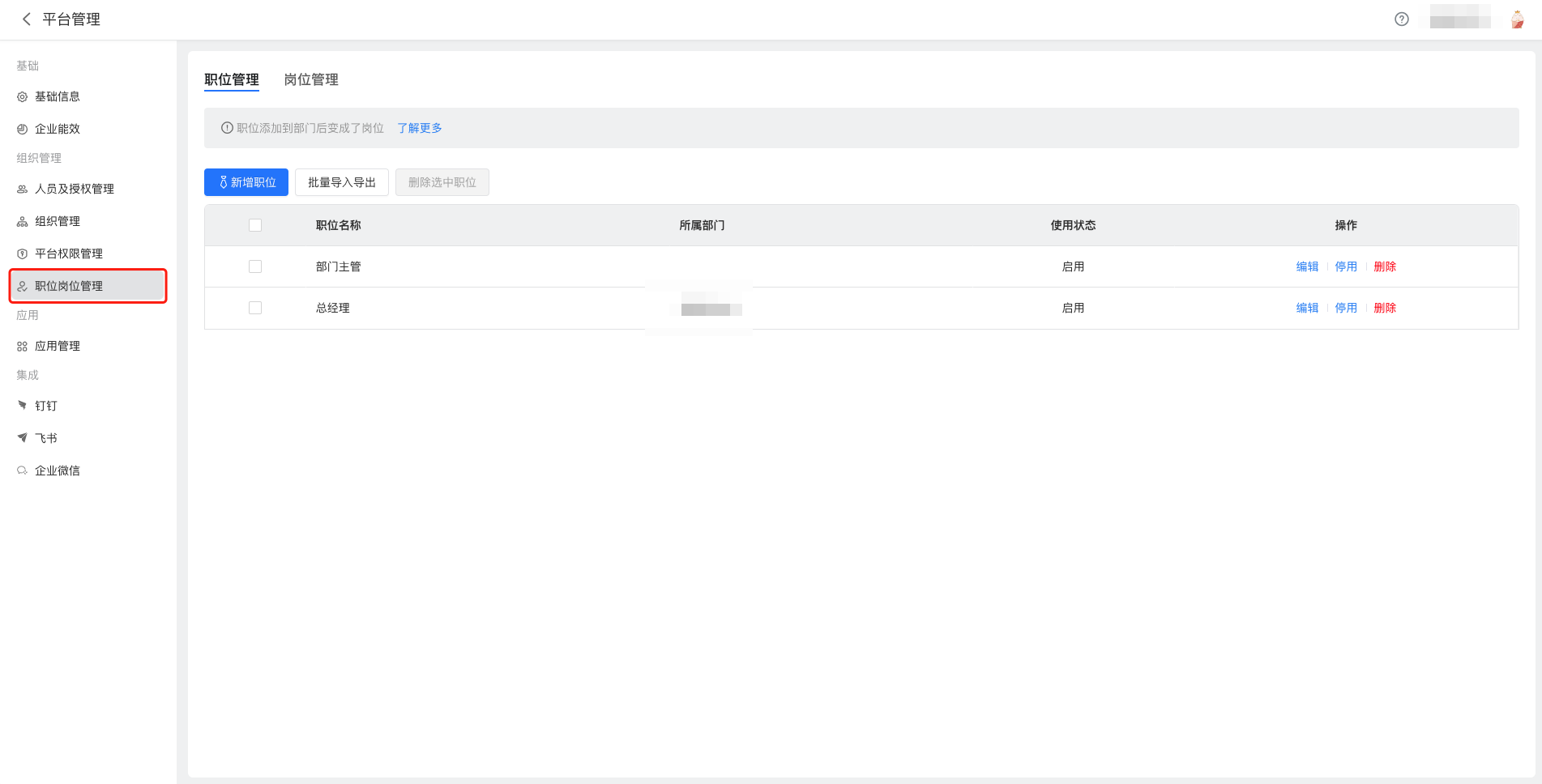Click the 批量导入导出 button

click(342, 182)
